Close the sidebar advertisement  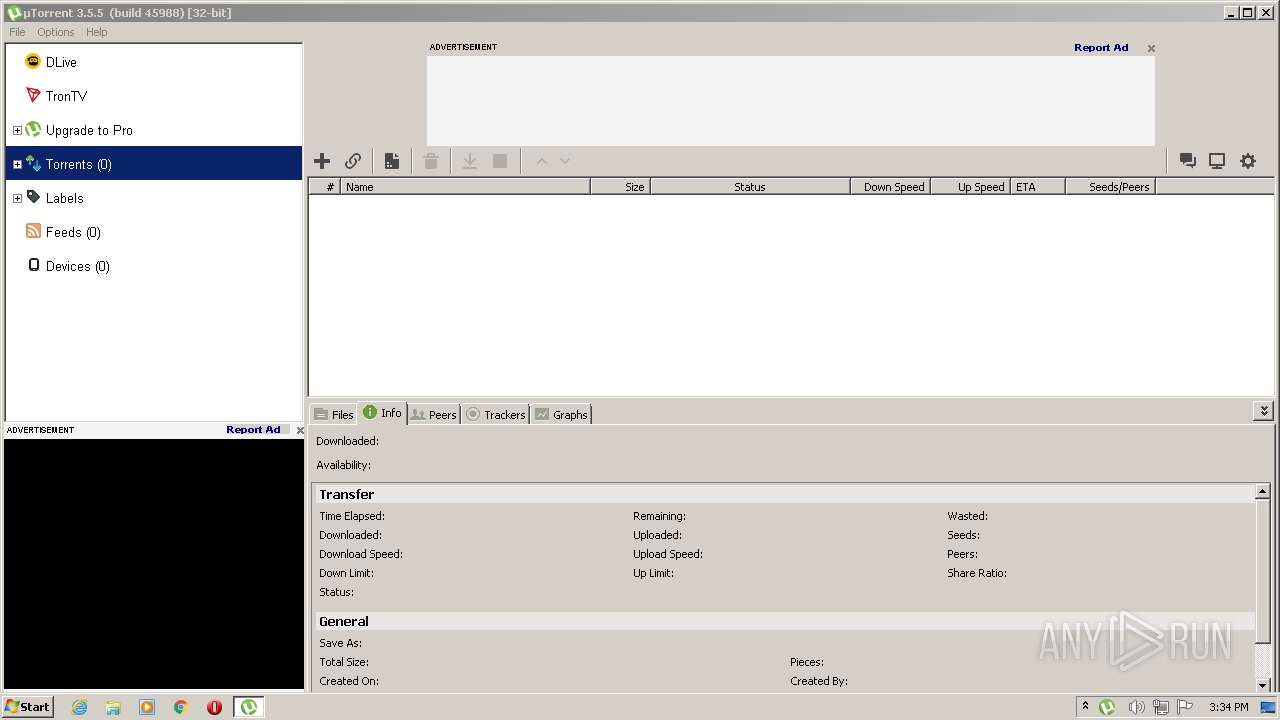pyautogui.click(x=300, y=430)
